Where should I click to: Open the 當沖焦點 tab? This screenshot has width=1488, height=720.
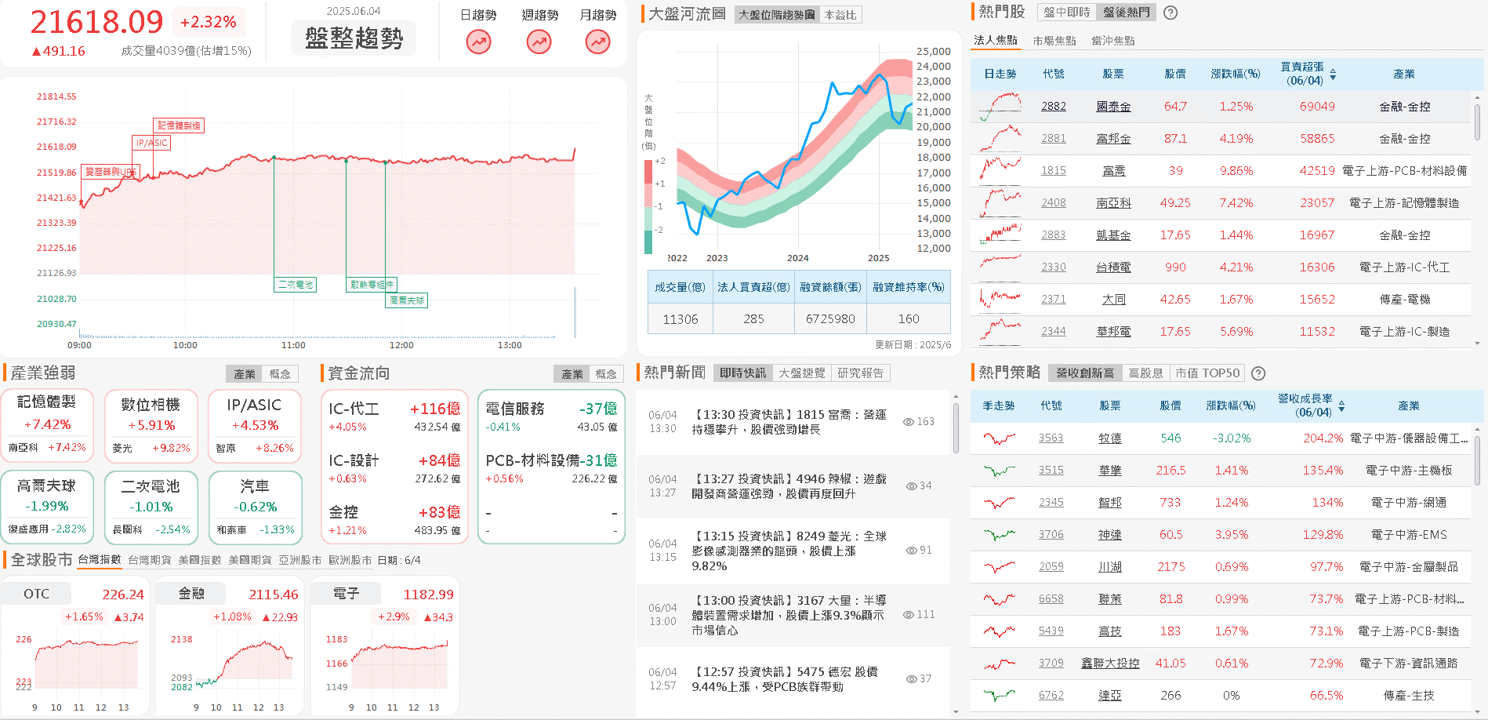(1113, 41)
